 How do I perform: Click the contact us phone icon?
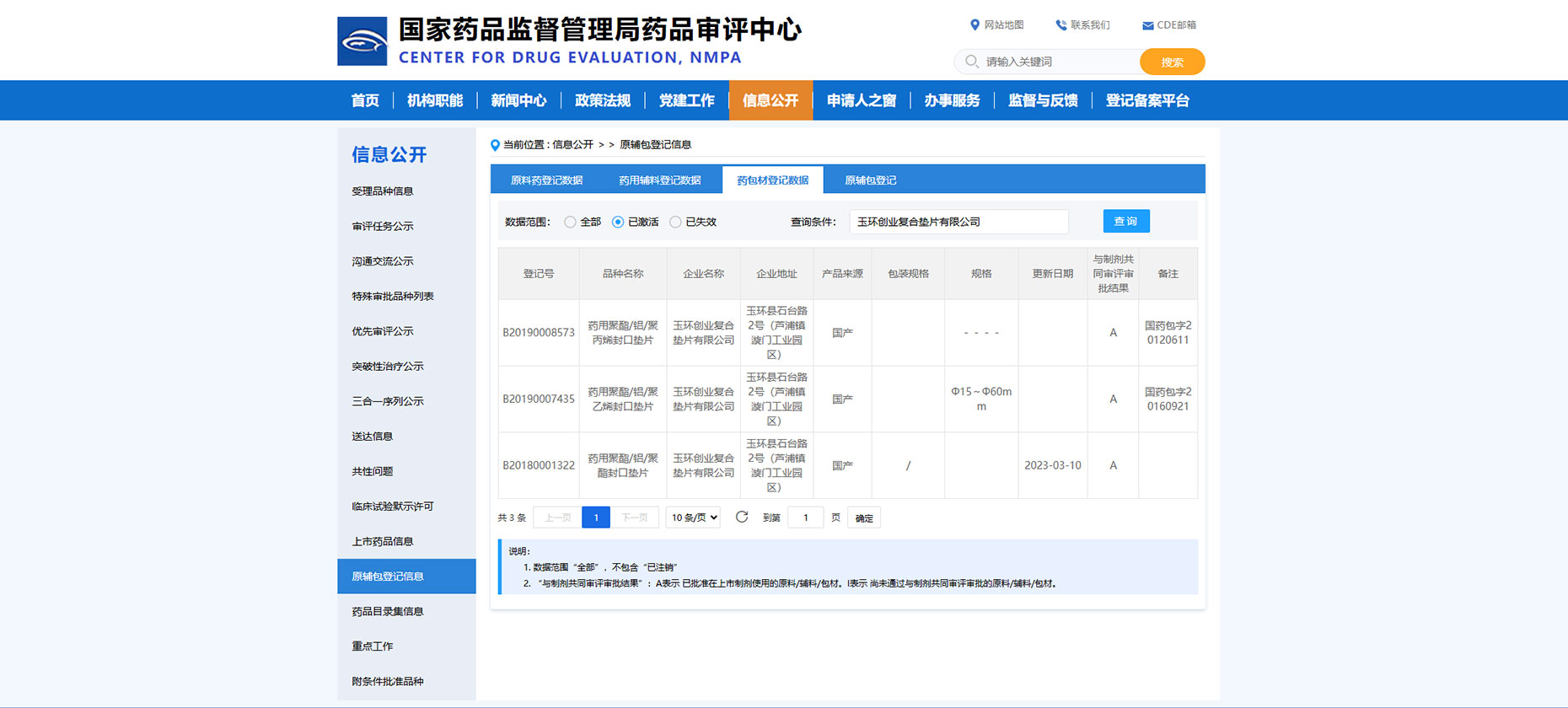coord(1061,25)
